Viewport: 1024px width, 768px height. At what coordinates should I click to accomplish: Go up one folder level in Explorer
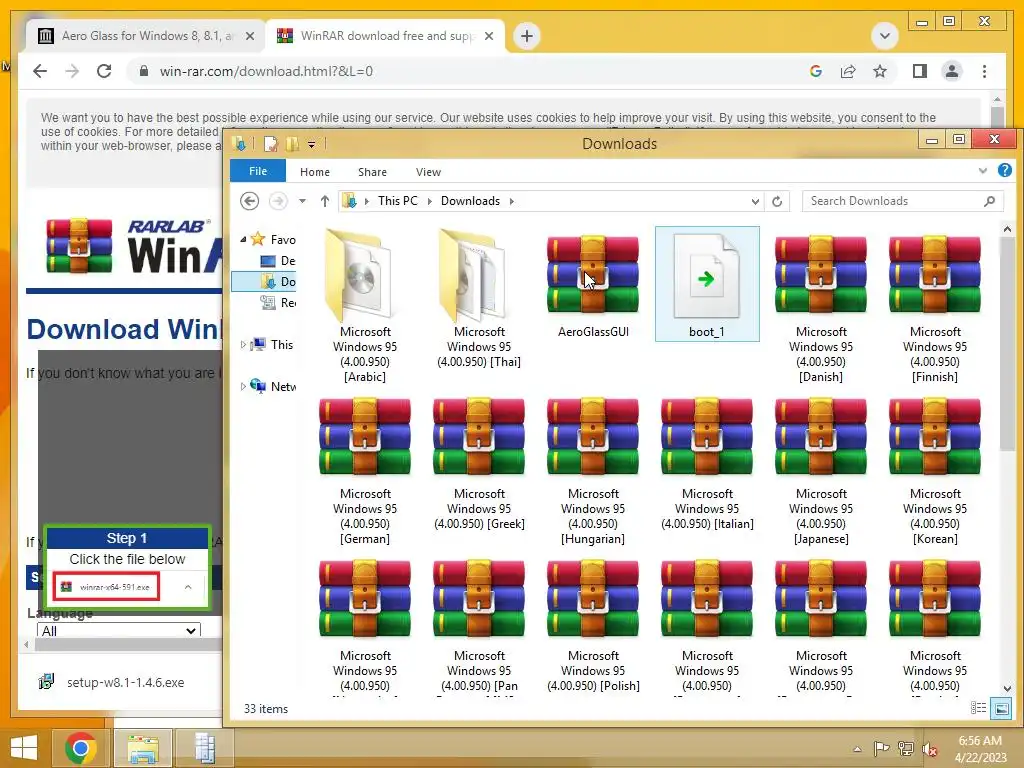325,201
